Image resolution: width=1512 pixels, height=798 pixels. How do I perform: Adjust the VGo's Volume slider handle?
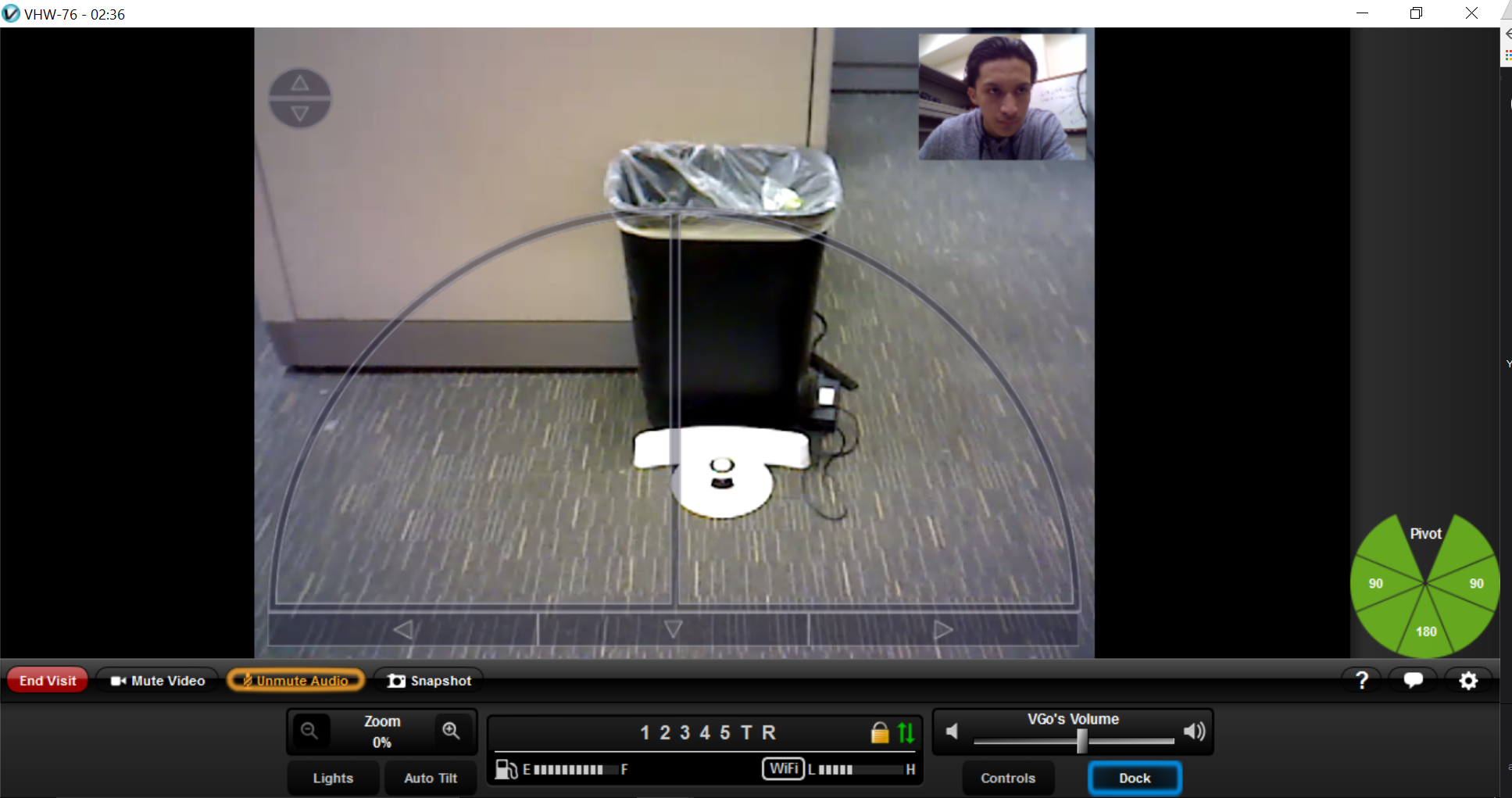click(x=1082, y=740)
